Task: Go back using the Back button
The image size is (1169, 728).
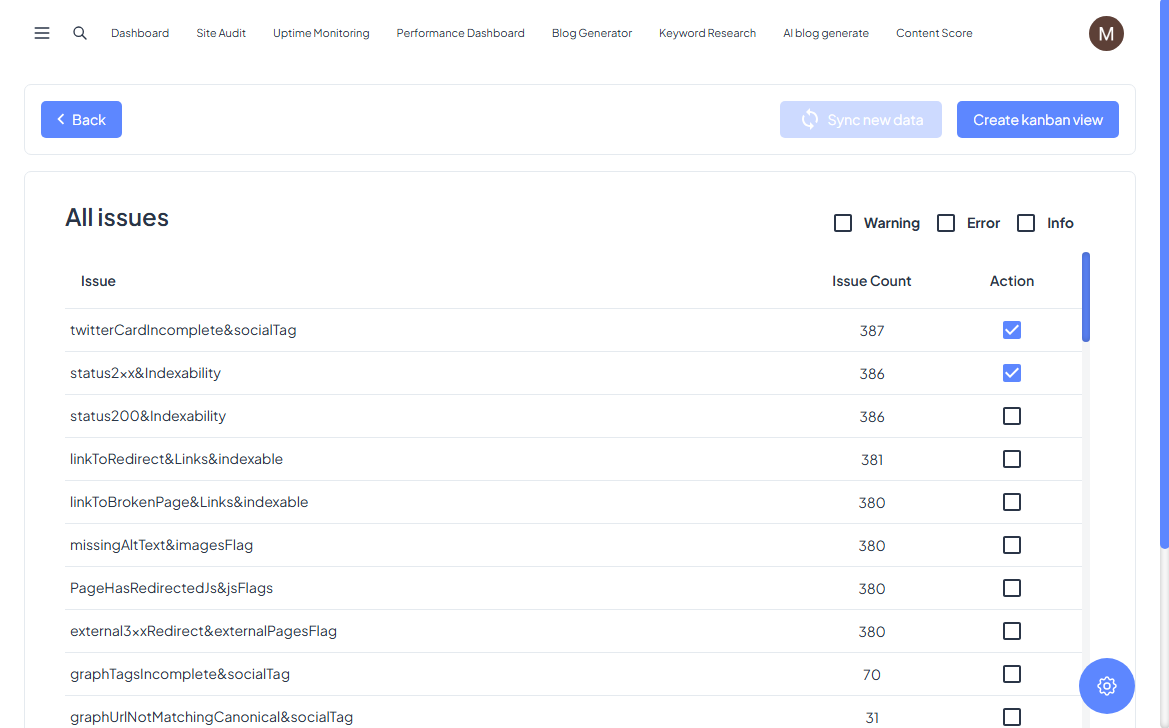Action: point(81,120)
